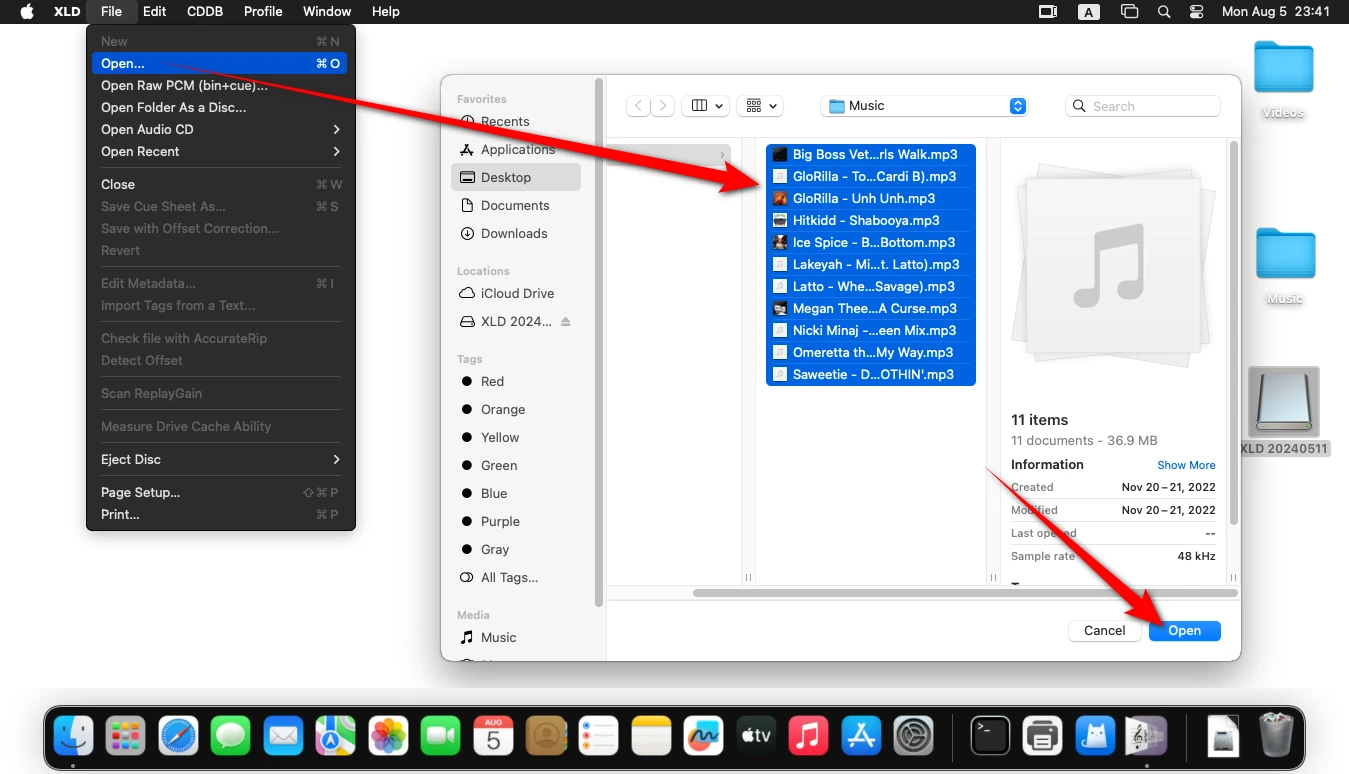Choose Open... from File menu

tap(221, 64)
